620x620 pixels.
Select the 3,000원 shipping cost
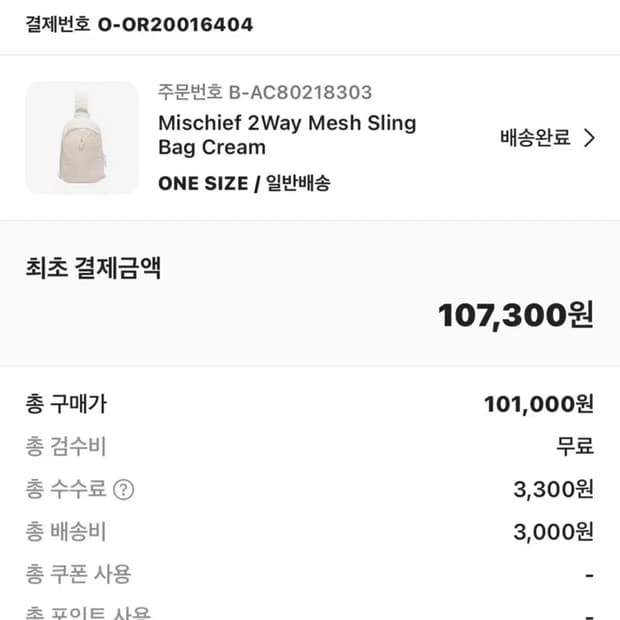(553, 532)
